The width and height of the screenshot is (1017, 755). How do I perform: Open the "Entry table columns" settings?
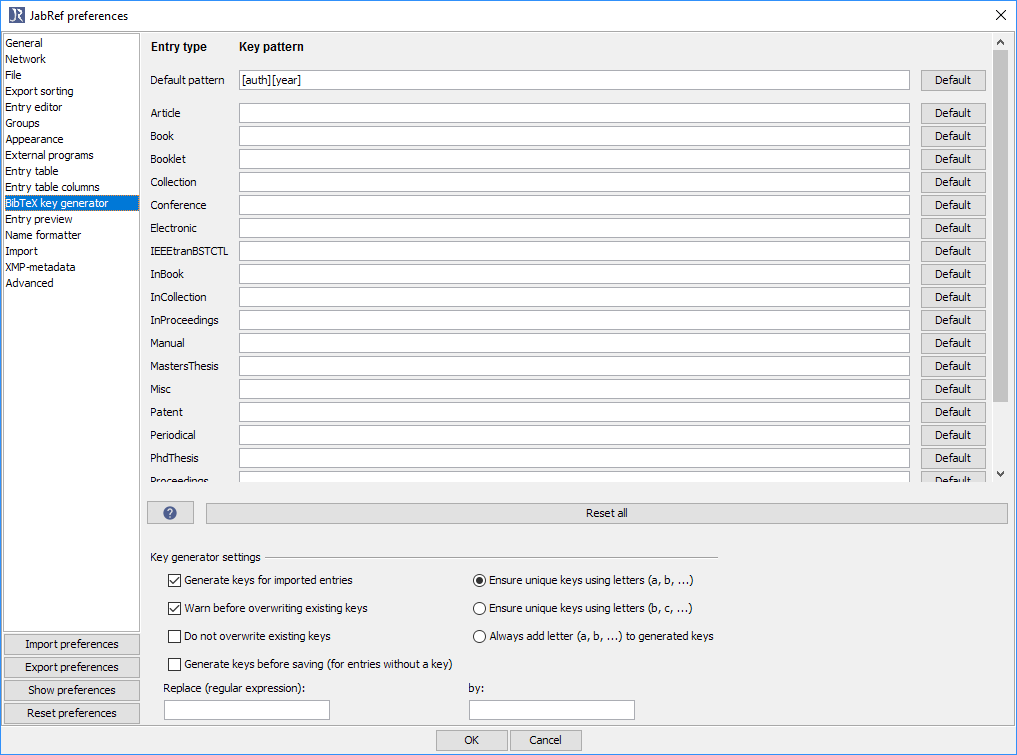[52, 186]
